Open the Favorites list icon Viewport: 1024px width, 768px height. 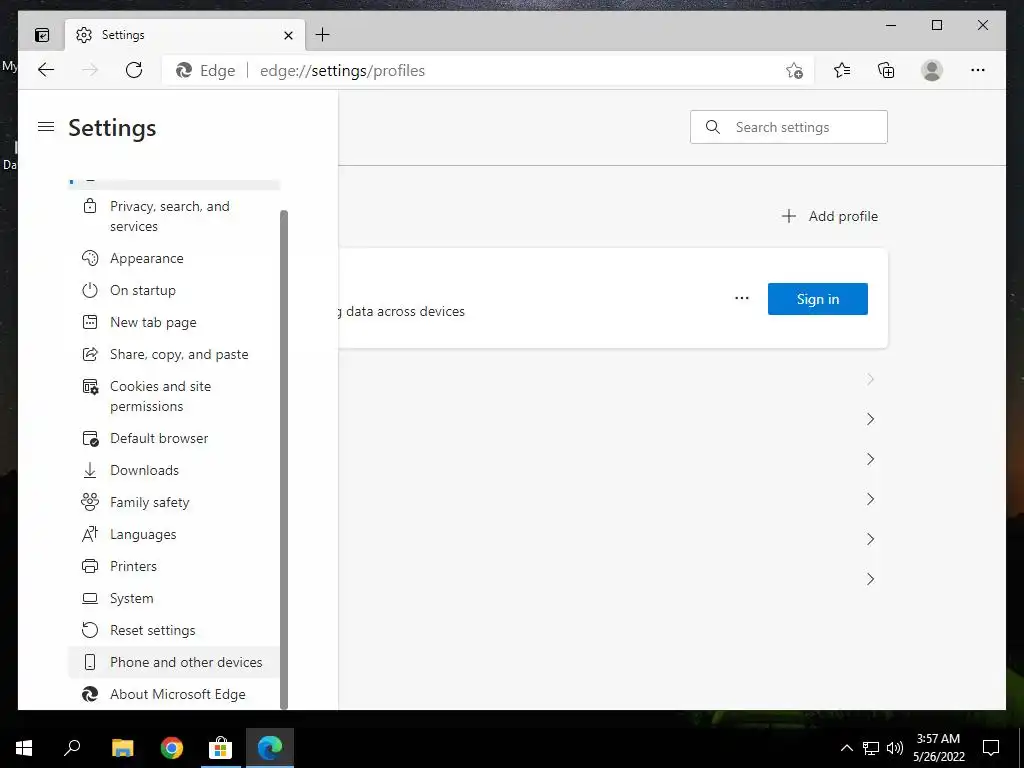tap(842, 71)
